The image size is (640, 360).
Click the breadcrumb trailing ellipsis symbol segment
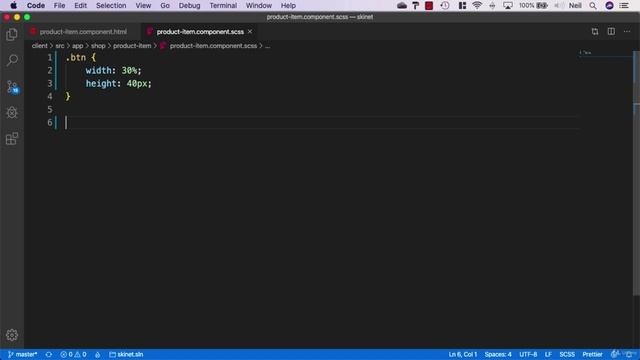267,46
